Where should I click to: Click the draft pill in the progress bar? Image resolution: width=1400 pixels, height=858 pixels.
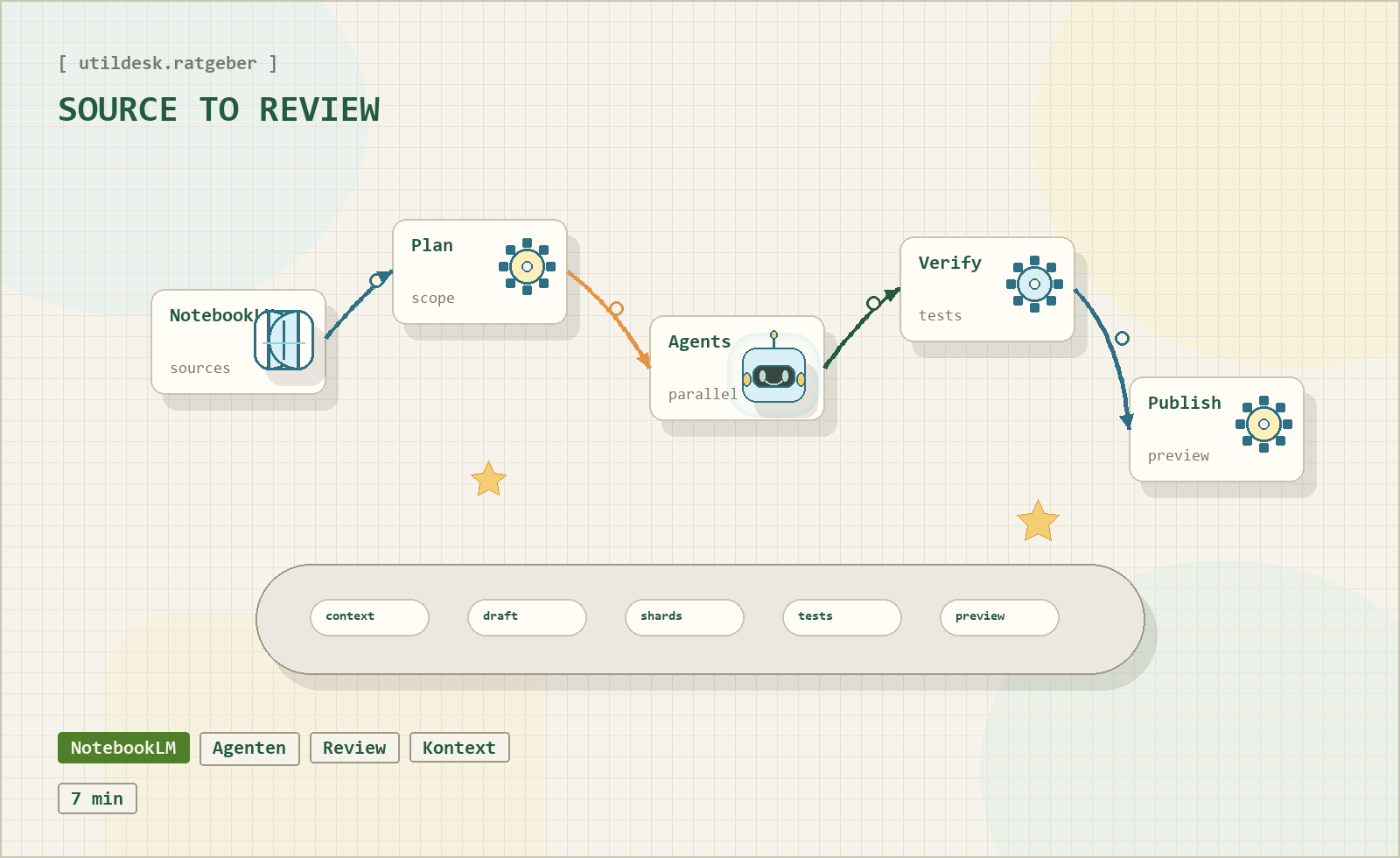click(526, 617)
